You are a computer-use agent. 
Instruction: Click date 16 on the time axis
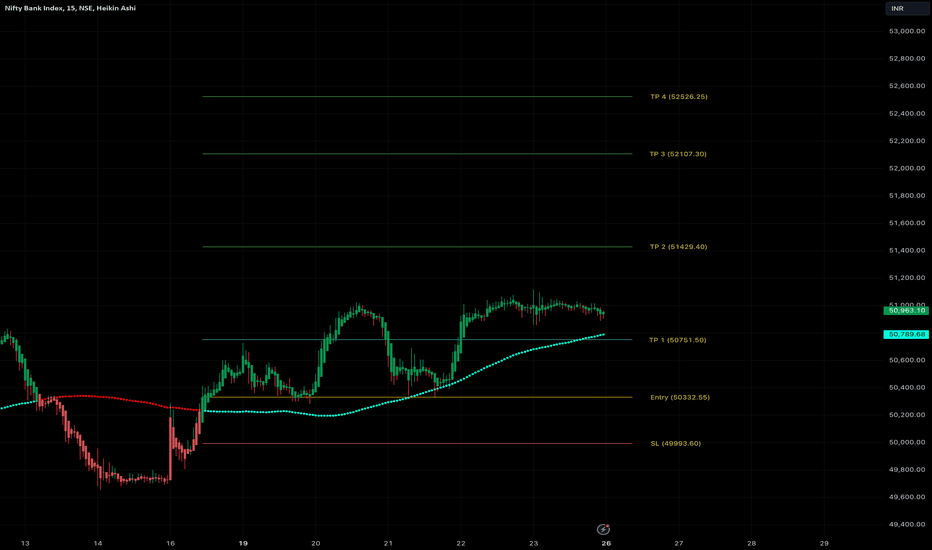171,543
